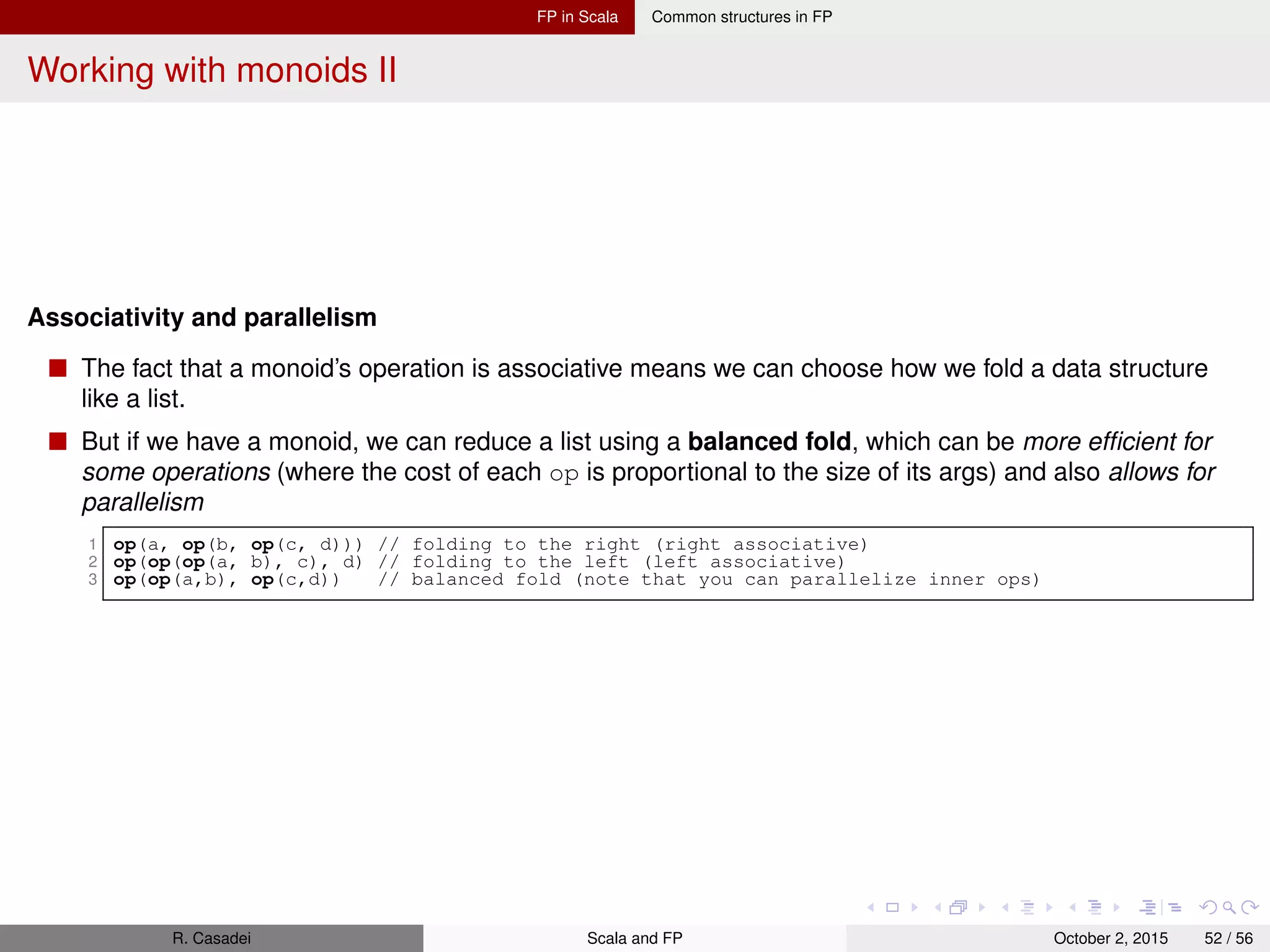Click heading 'Associativity and parallelism'

click(202, 317)
